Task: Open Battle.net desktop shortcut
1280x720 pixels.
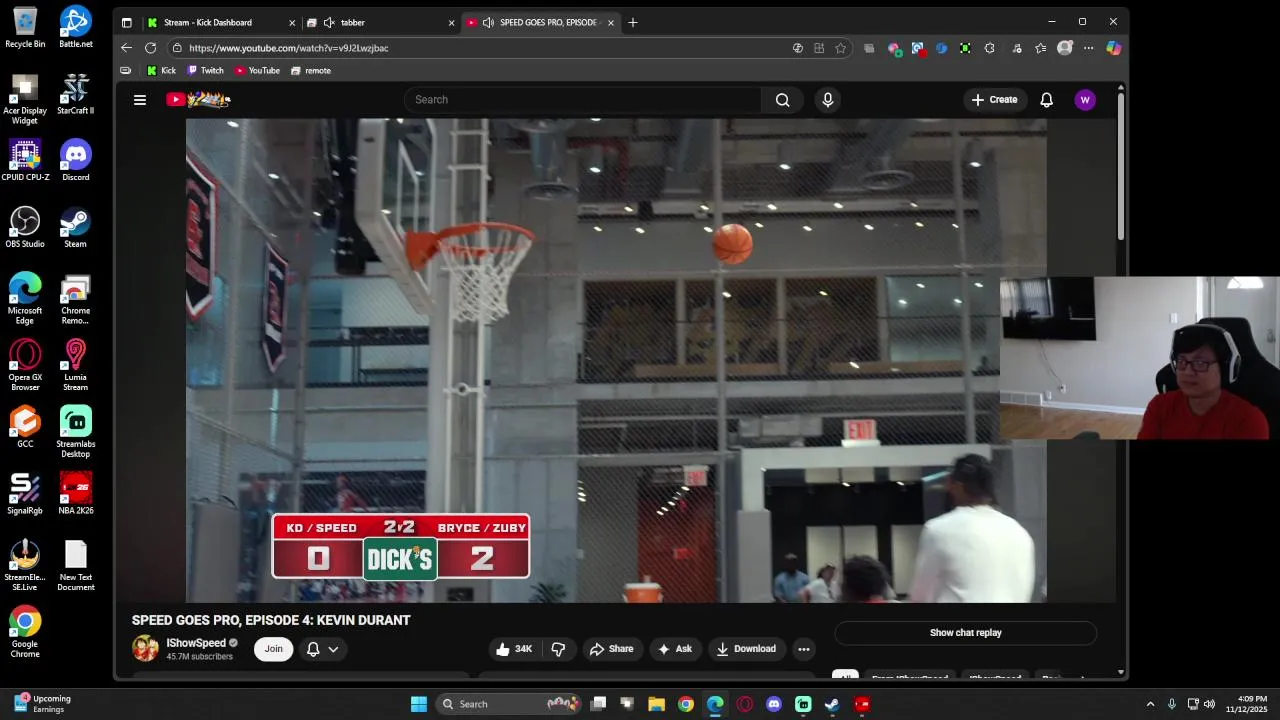Action: click(x=75, y=27)
